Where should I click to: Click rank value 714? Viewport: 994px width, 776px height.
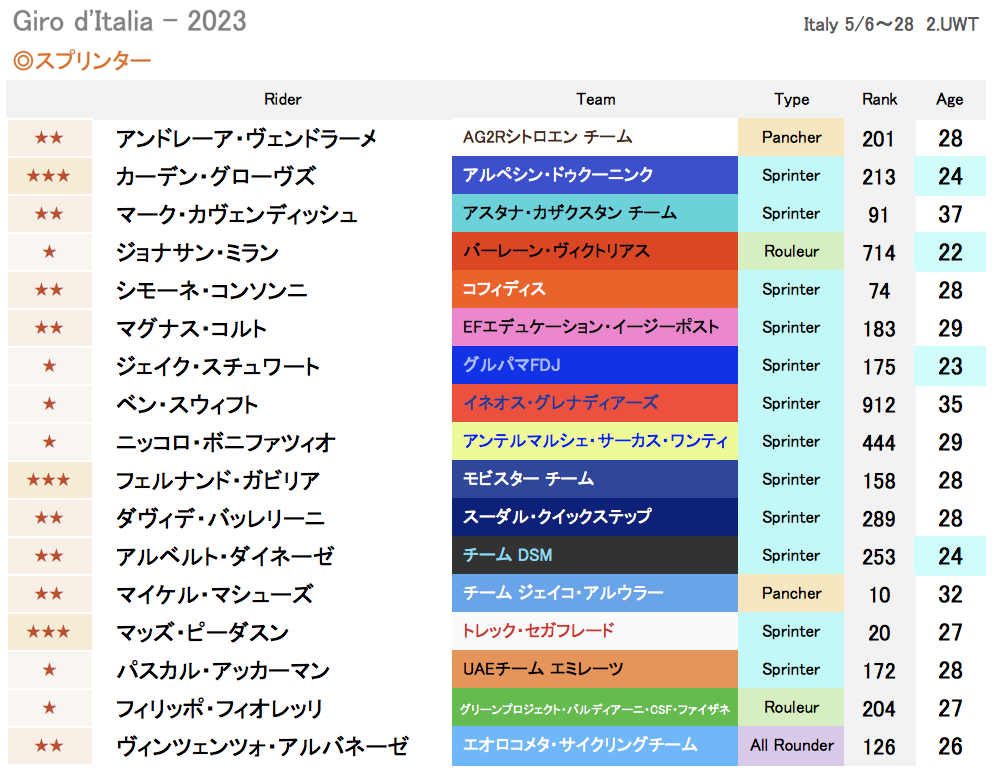[x=879, y=252]
